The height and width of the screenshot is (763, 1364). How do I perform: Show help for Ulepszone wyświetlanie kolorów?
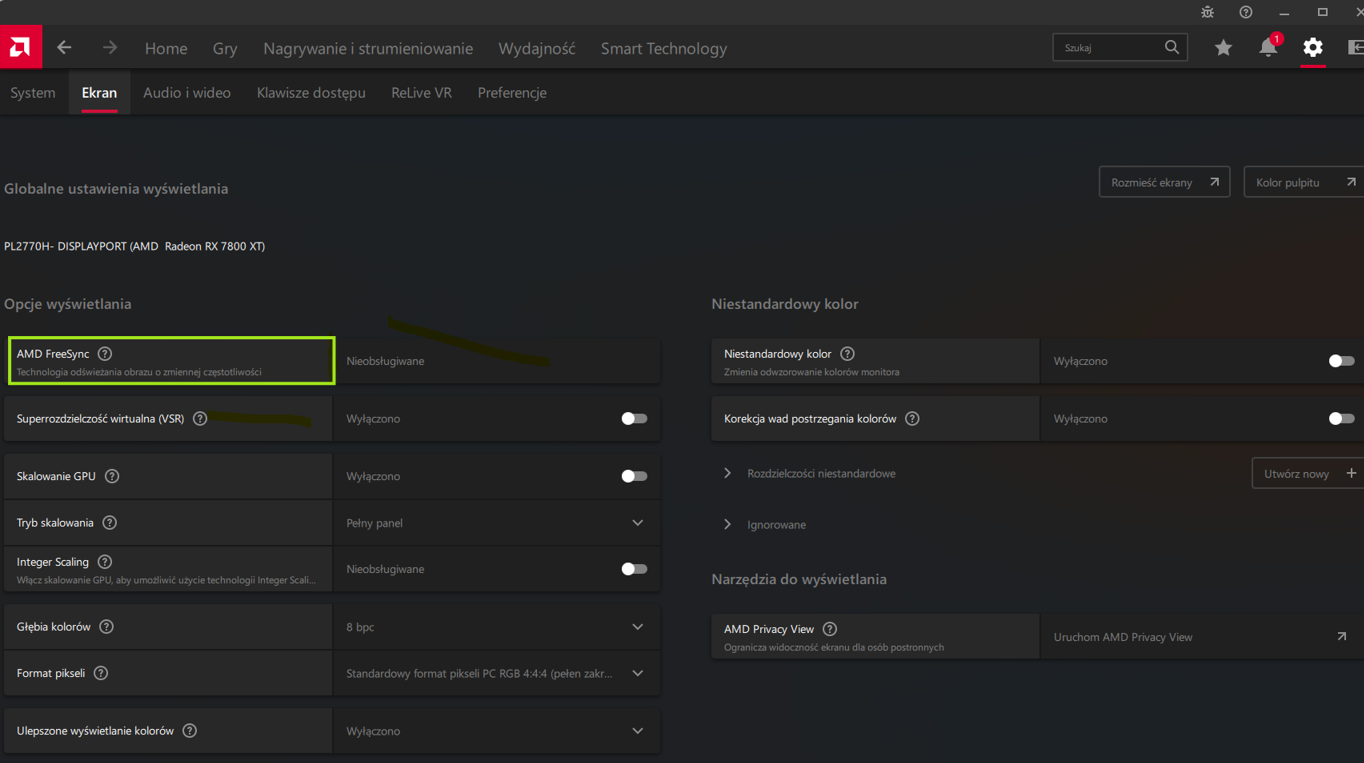190,731
